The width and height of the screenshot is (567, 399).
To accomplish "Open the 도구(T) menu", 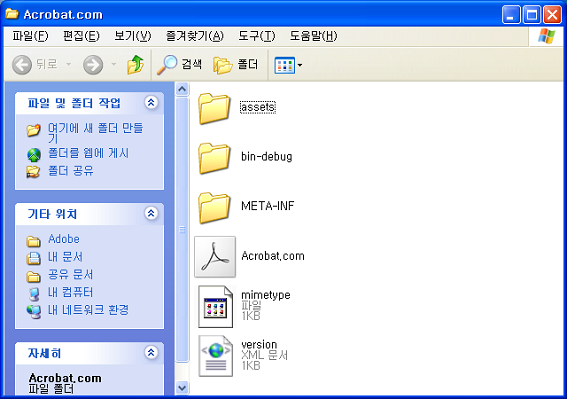I will coord(257,36).
